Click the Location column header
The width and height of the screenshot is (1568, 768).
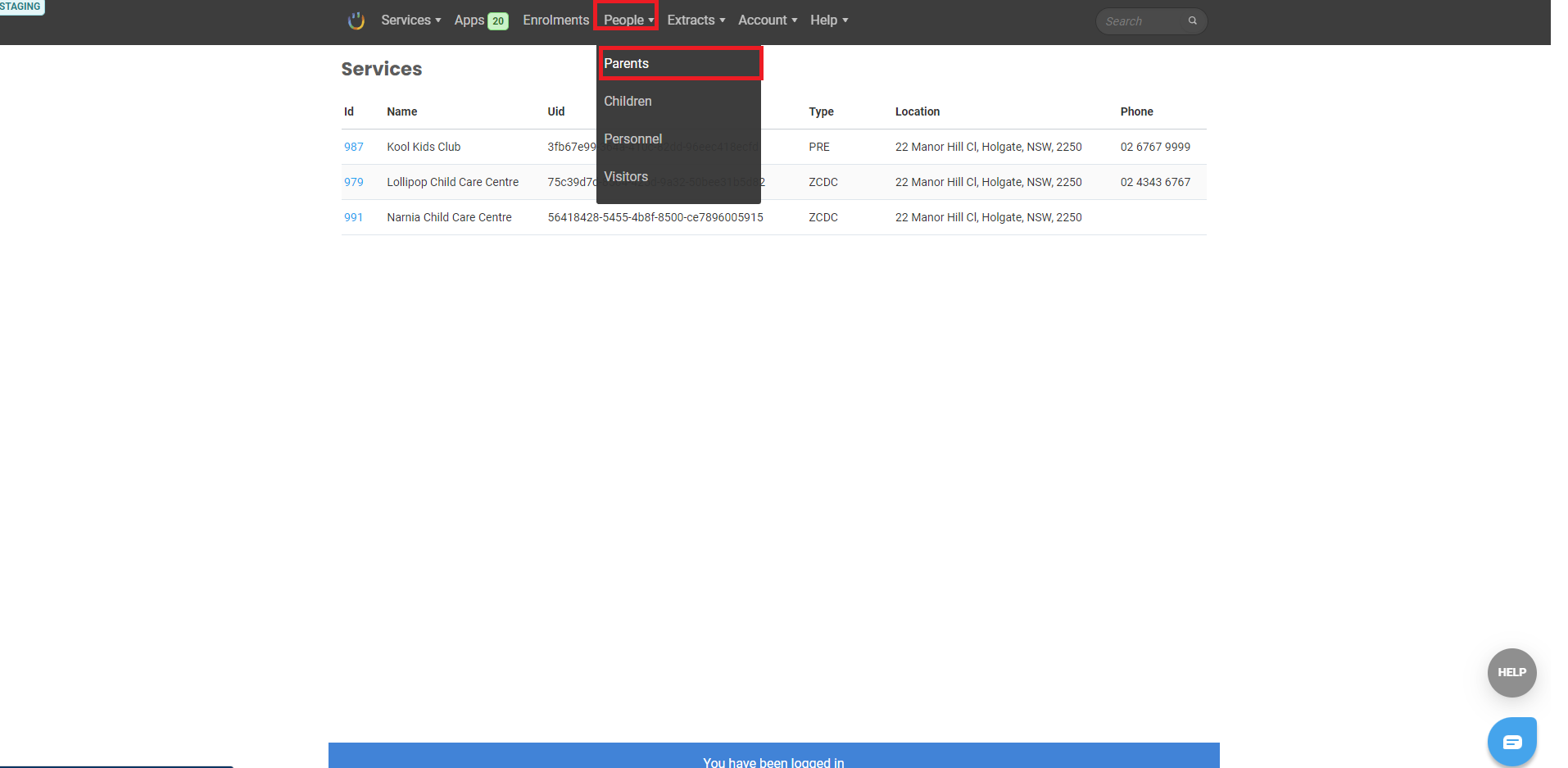tap(918, 111)
